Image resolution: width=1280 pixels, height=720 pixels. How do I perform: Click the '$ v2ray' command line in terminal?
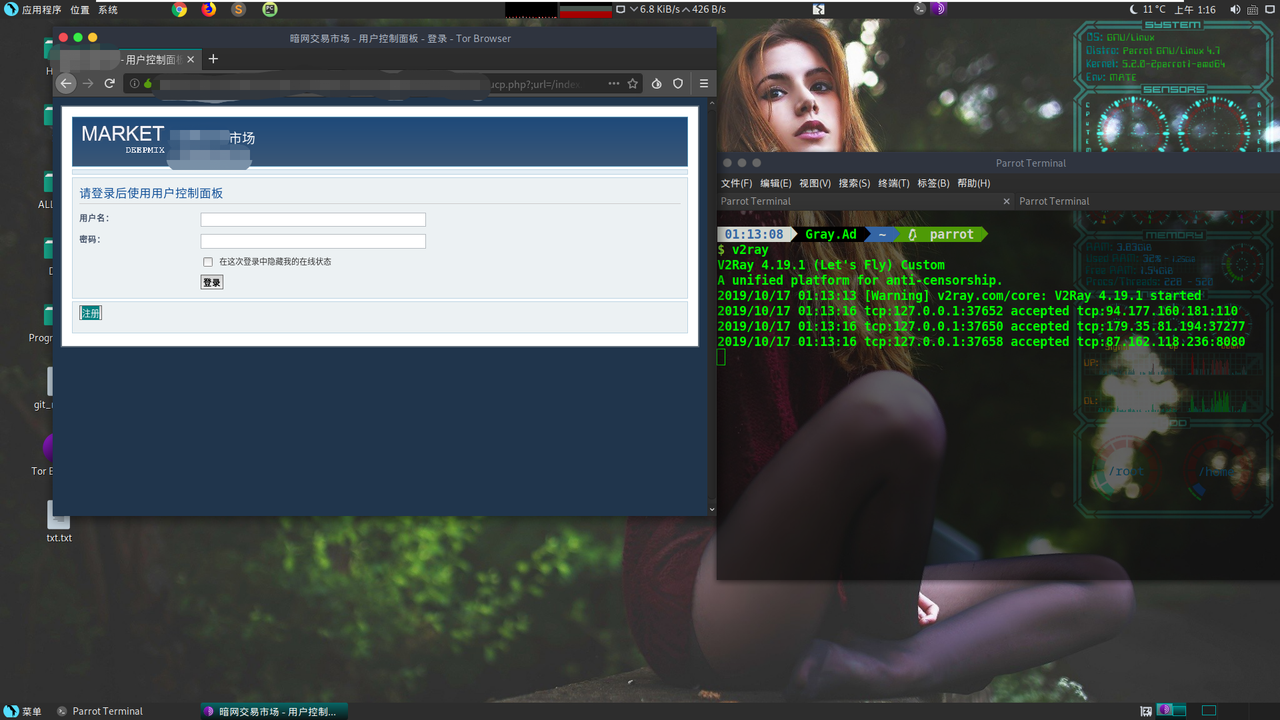pyautogui.click(x=743, y=250)
